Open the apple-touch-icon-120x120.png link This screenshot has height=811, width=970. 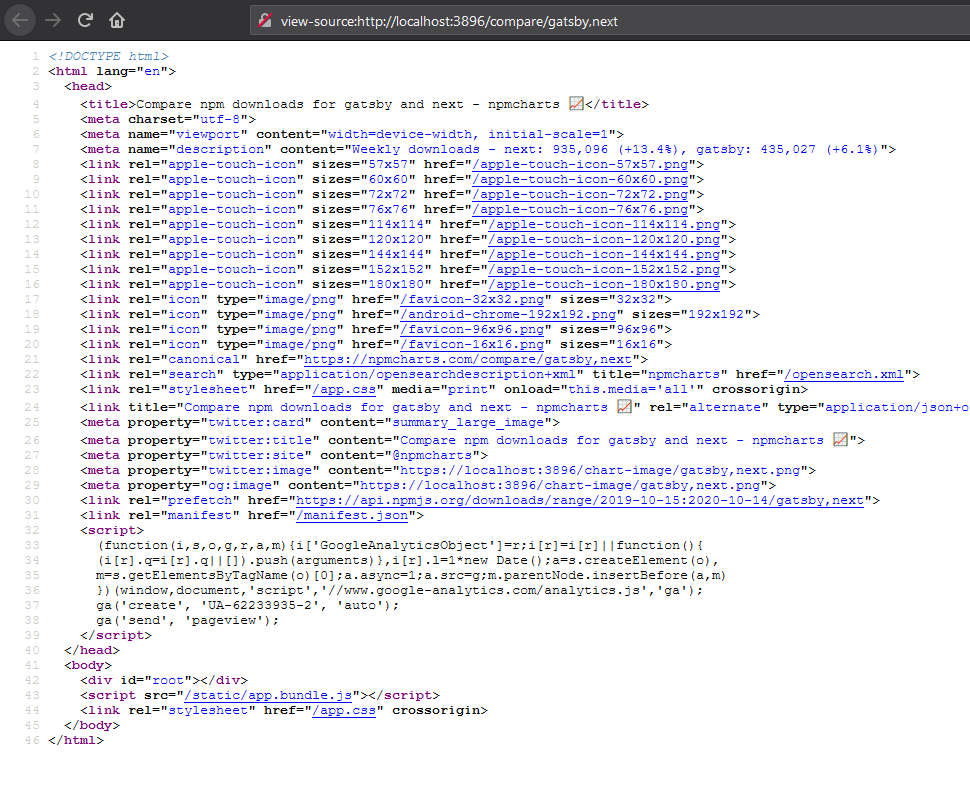coord(604,239)
